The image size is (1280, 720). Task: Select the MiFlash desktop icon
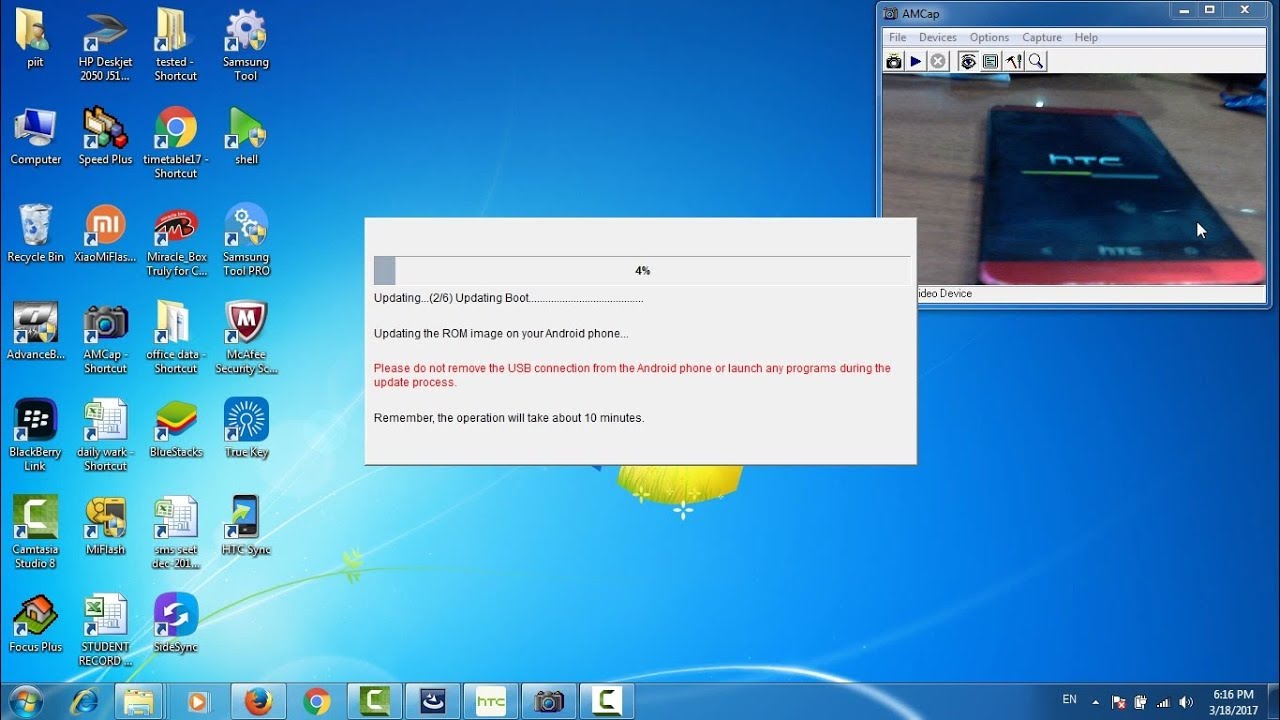pos(105,525)
